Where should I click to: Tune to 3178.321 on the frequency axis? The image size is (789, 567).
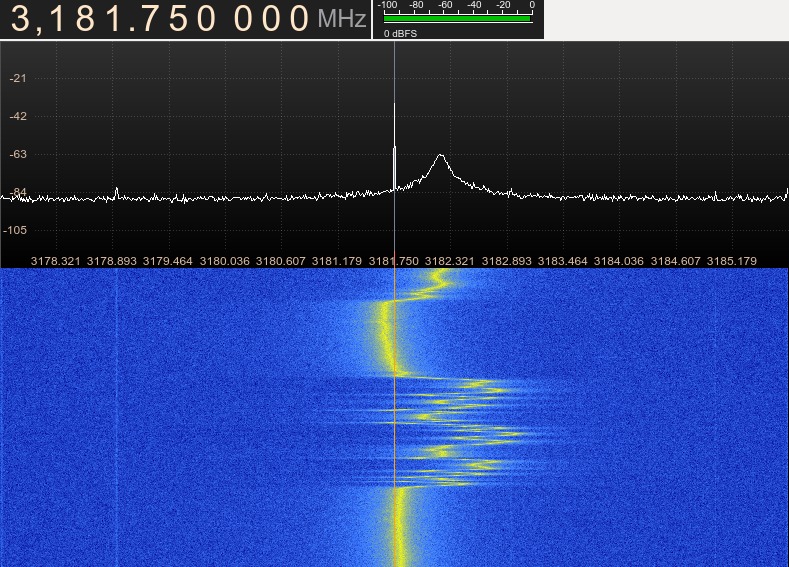pos(55,261)
